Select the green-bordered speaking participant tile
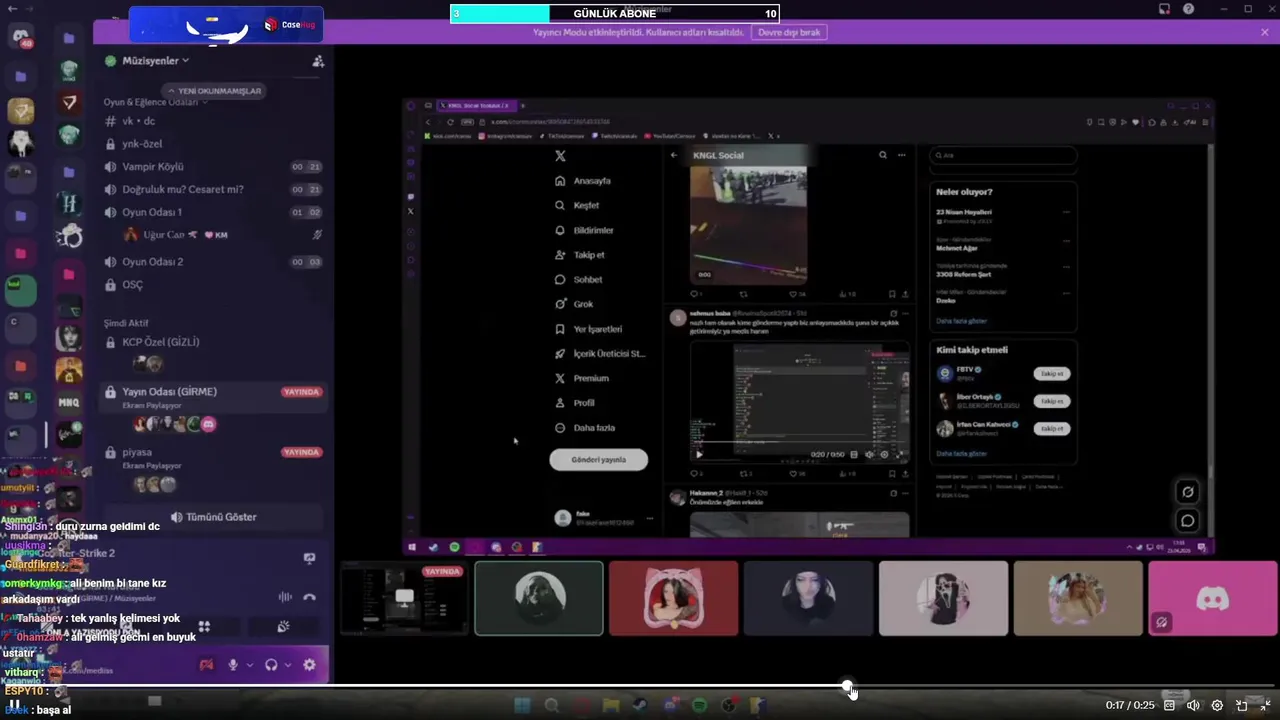 coord(539,598)
